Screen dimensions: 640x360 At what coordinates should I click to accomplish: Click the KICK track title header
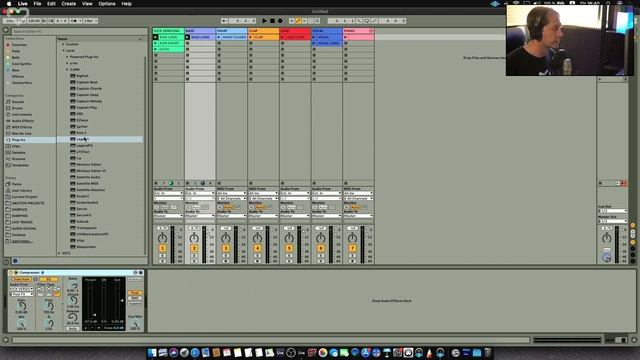(x=168, y=31)
